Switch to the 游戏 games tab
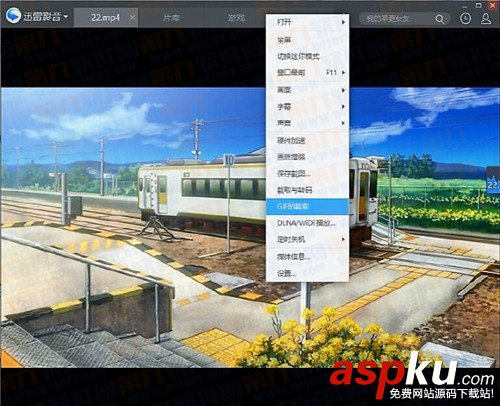This screenshot has height=406, width=500. tap(236, 17)
